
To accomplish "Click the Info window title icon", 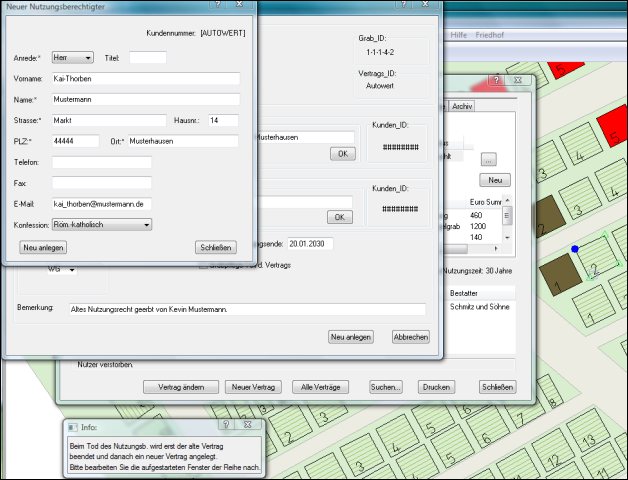I will coord(72,428).
